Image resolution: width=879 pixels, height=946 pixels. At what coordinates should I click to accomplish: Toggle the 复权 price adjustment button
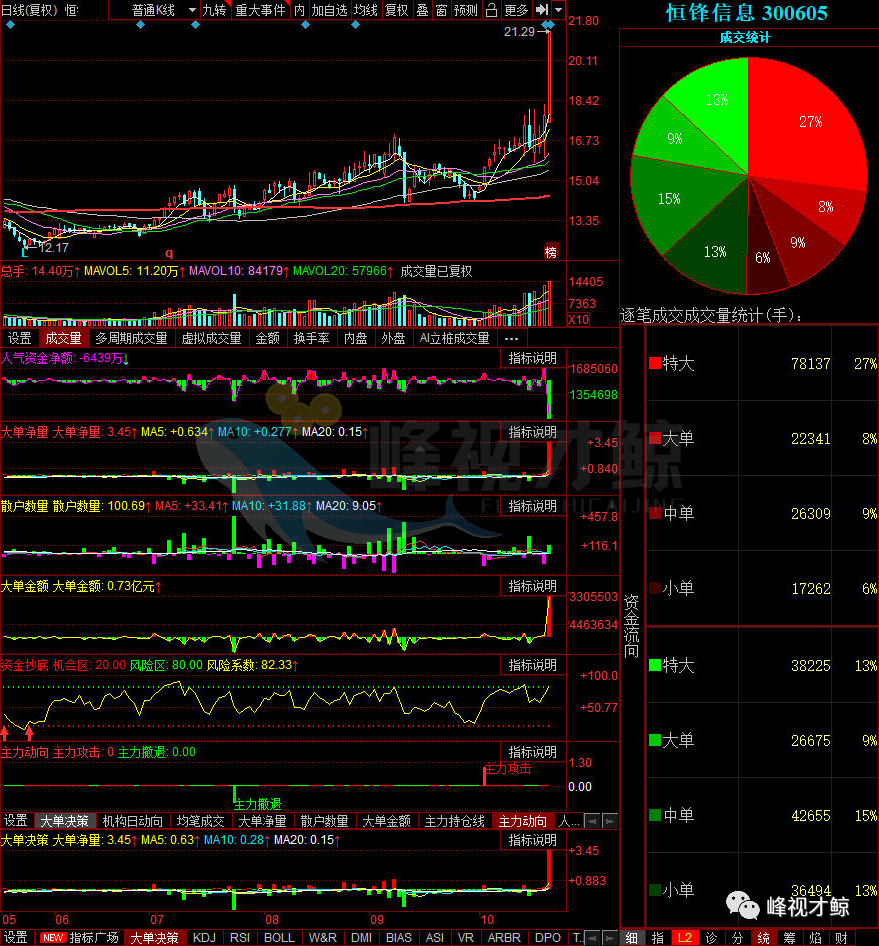point(396,10)
